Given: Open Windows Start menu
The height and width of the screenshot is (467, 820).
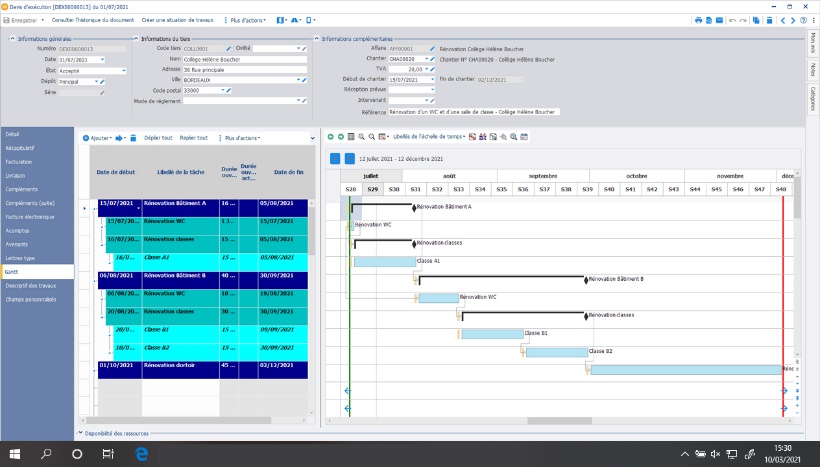Looking at the screenshot, I should pyautogui.click(x=15, y=454).
